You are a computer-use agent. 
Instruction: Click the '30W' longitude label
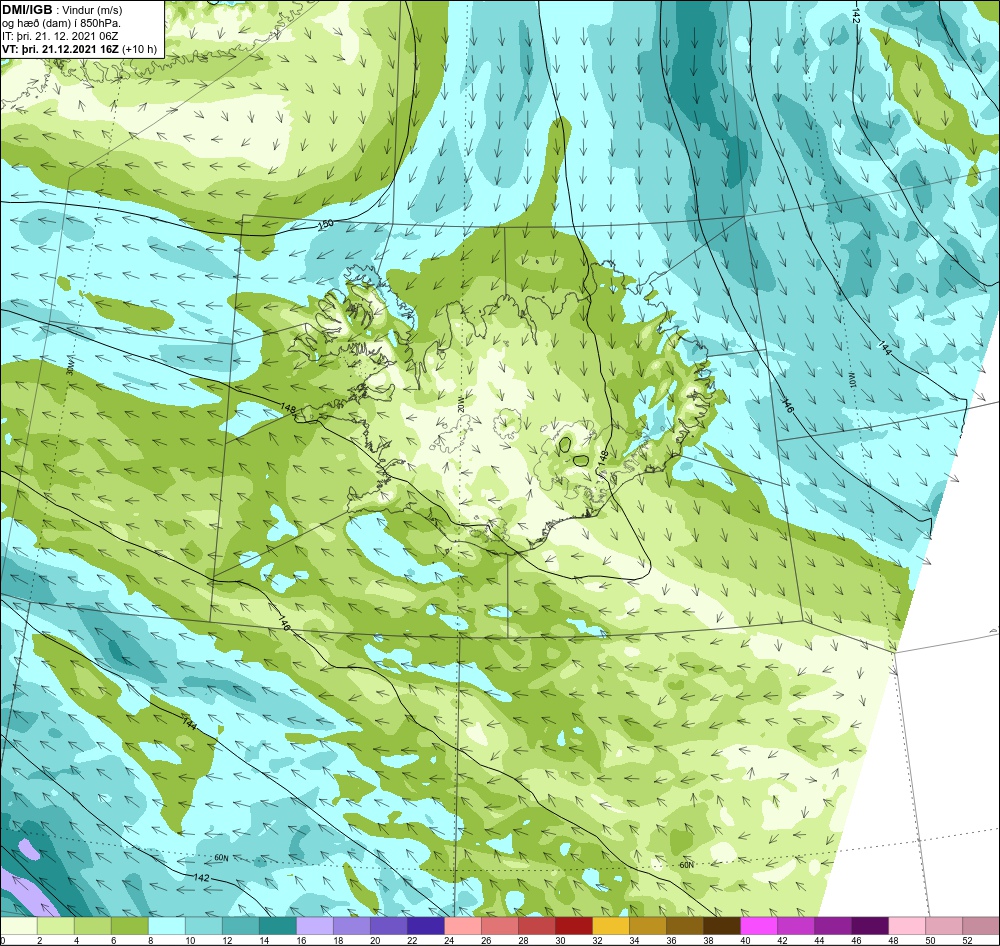[x=70, y=366]
